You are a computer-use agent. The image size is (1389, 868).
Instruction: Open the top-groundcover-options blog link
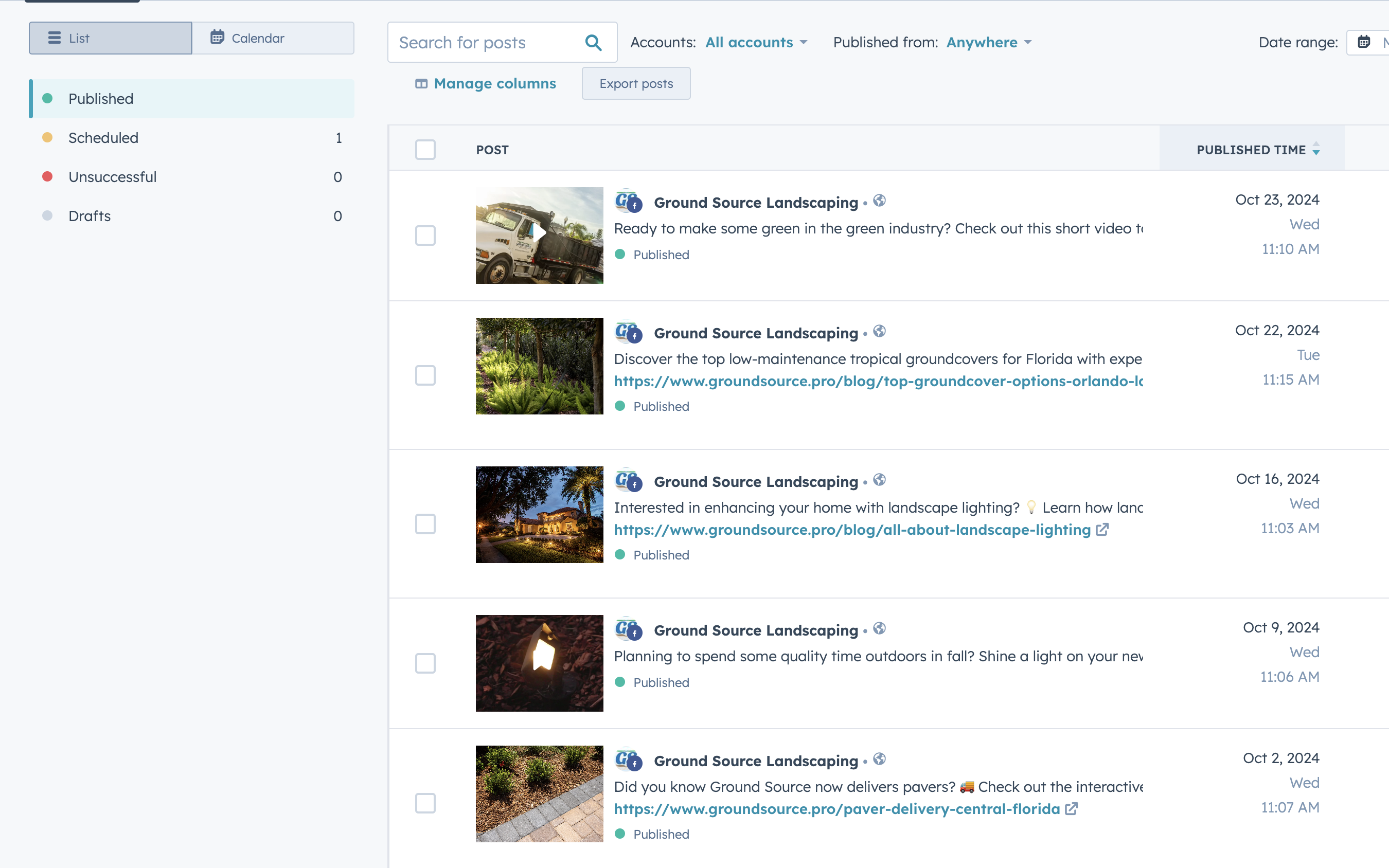click(879, 381)
